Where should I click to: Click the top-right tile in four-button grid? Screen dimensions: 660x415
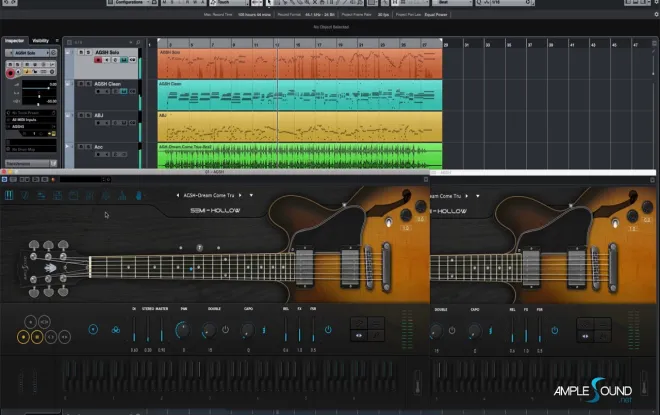pos(376,323)
